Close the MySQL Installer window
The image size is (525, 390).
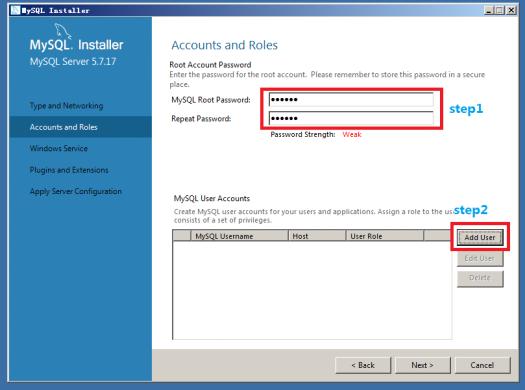point(511,10)
